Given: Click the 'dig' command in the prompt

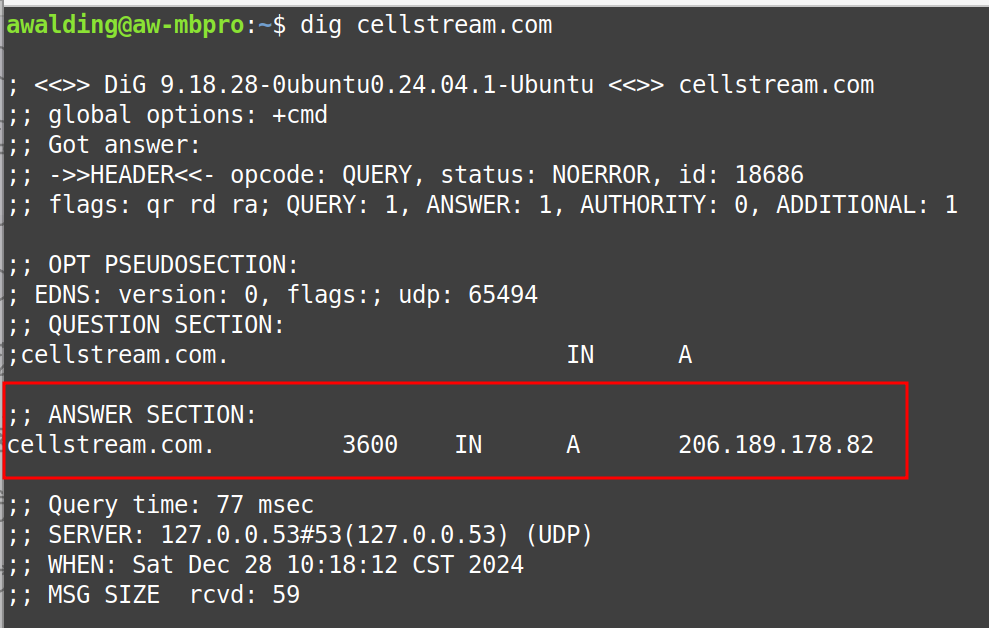Looking at the screenshot, I should (320, 25).
